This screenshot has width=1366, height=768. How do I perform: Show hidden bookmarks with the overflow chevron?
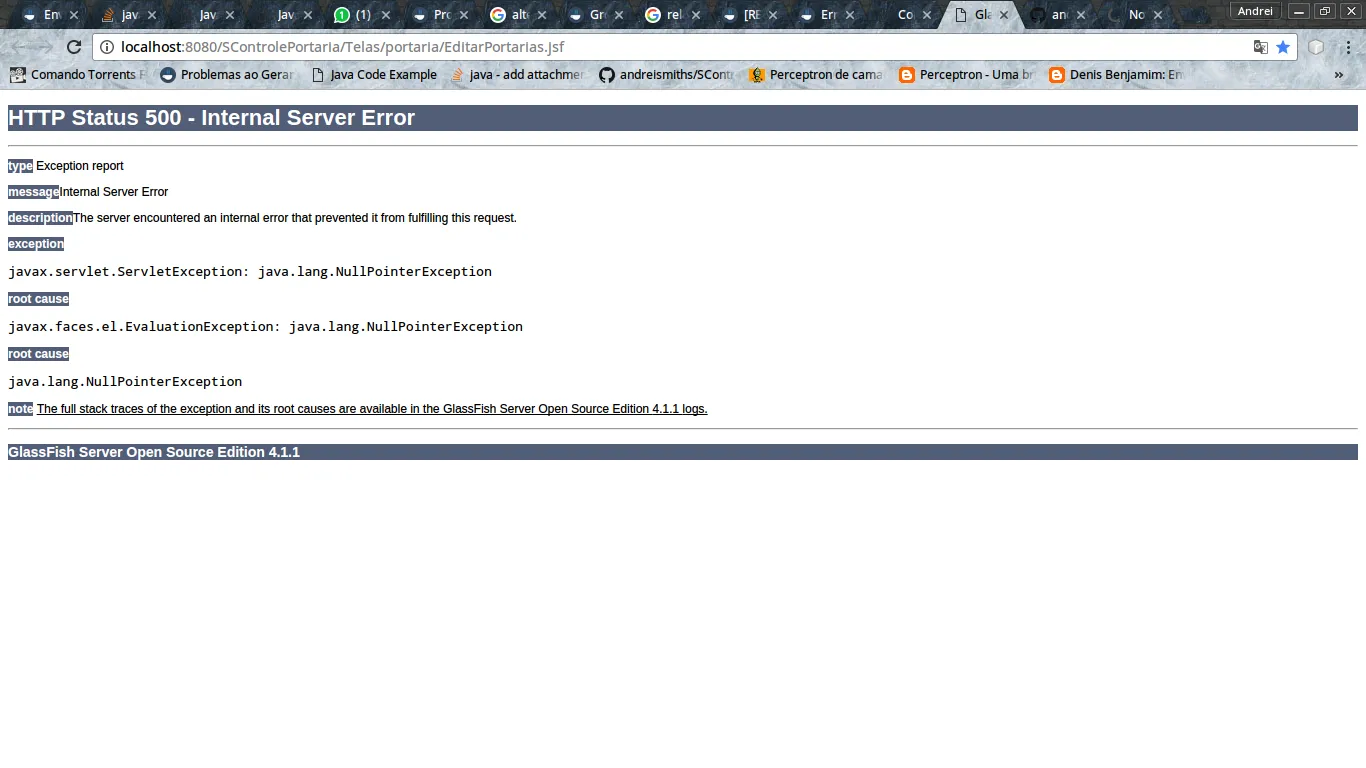tap(1339, 75)
